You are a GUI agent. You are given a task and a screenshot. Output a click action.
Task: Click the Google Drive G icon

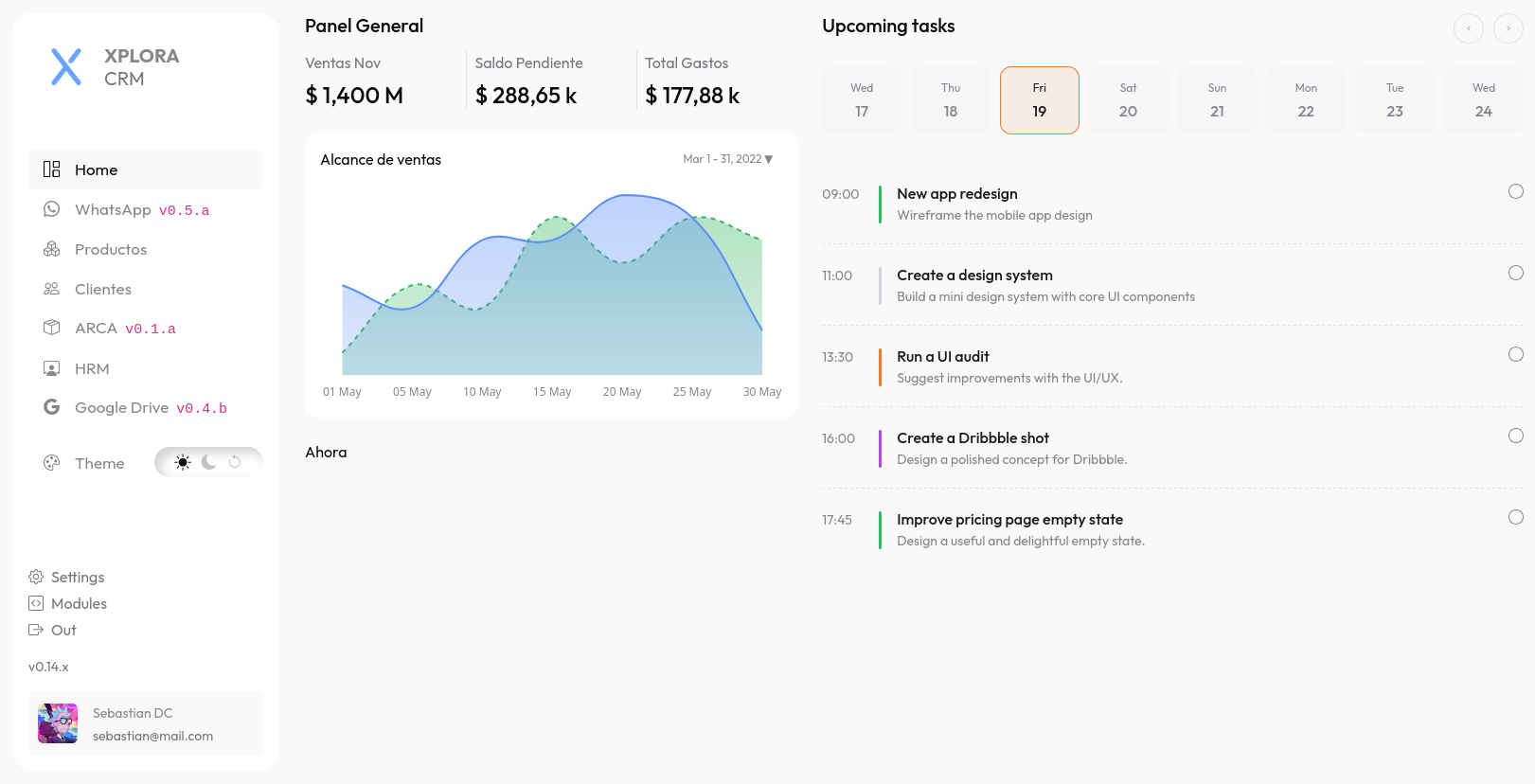point(51,407)
